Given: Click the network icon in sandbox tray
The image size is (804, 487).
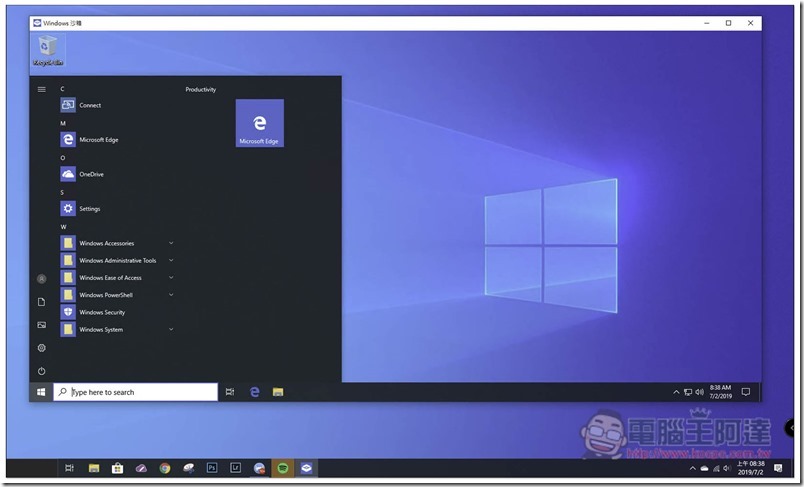Looking at the screenshot, I should tap(688, 392).
